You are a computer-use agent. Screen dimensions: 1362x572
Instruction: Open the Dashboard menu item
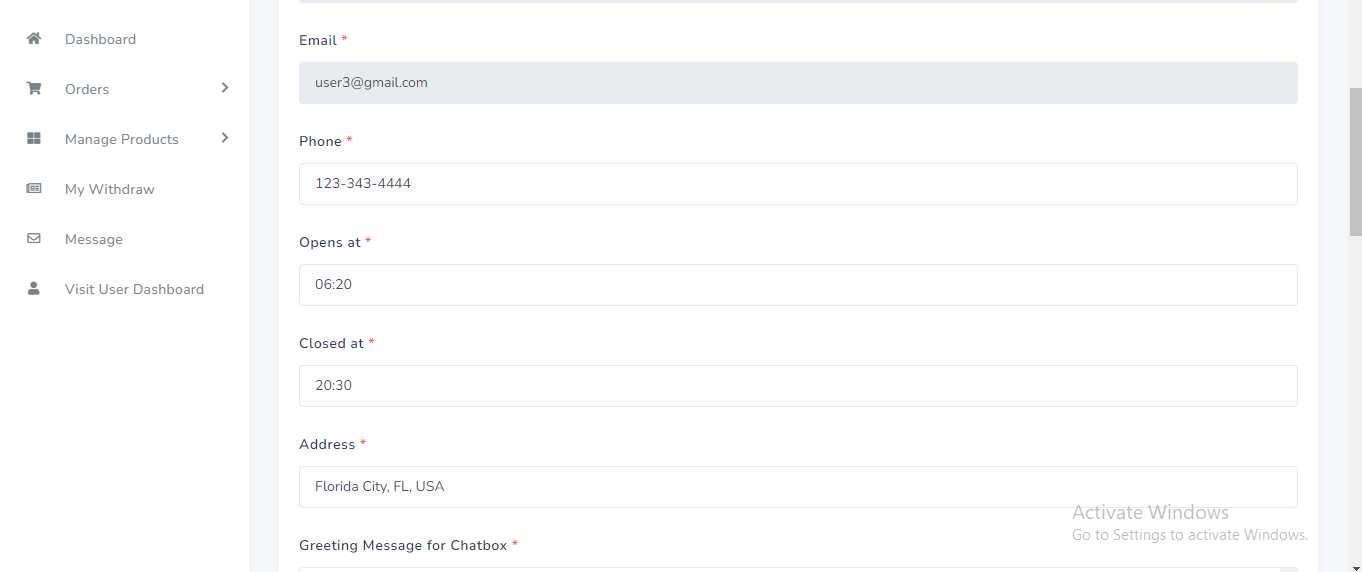pos(100,39)
